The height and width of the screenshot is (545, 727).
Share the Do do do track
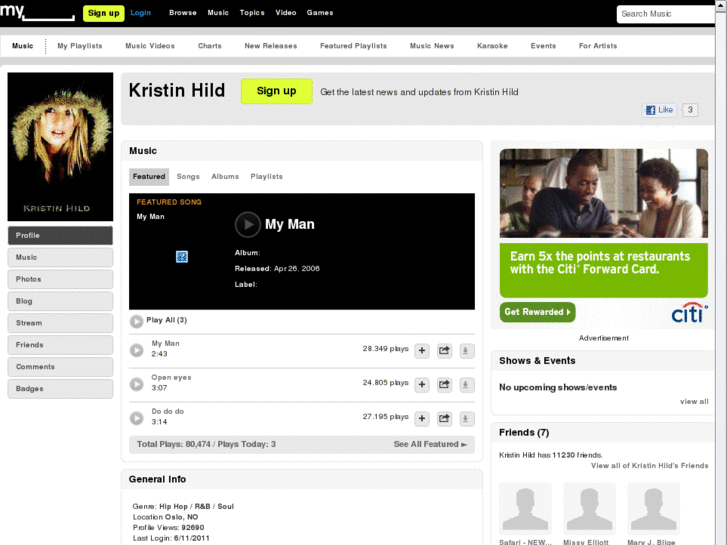[444, 418]
